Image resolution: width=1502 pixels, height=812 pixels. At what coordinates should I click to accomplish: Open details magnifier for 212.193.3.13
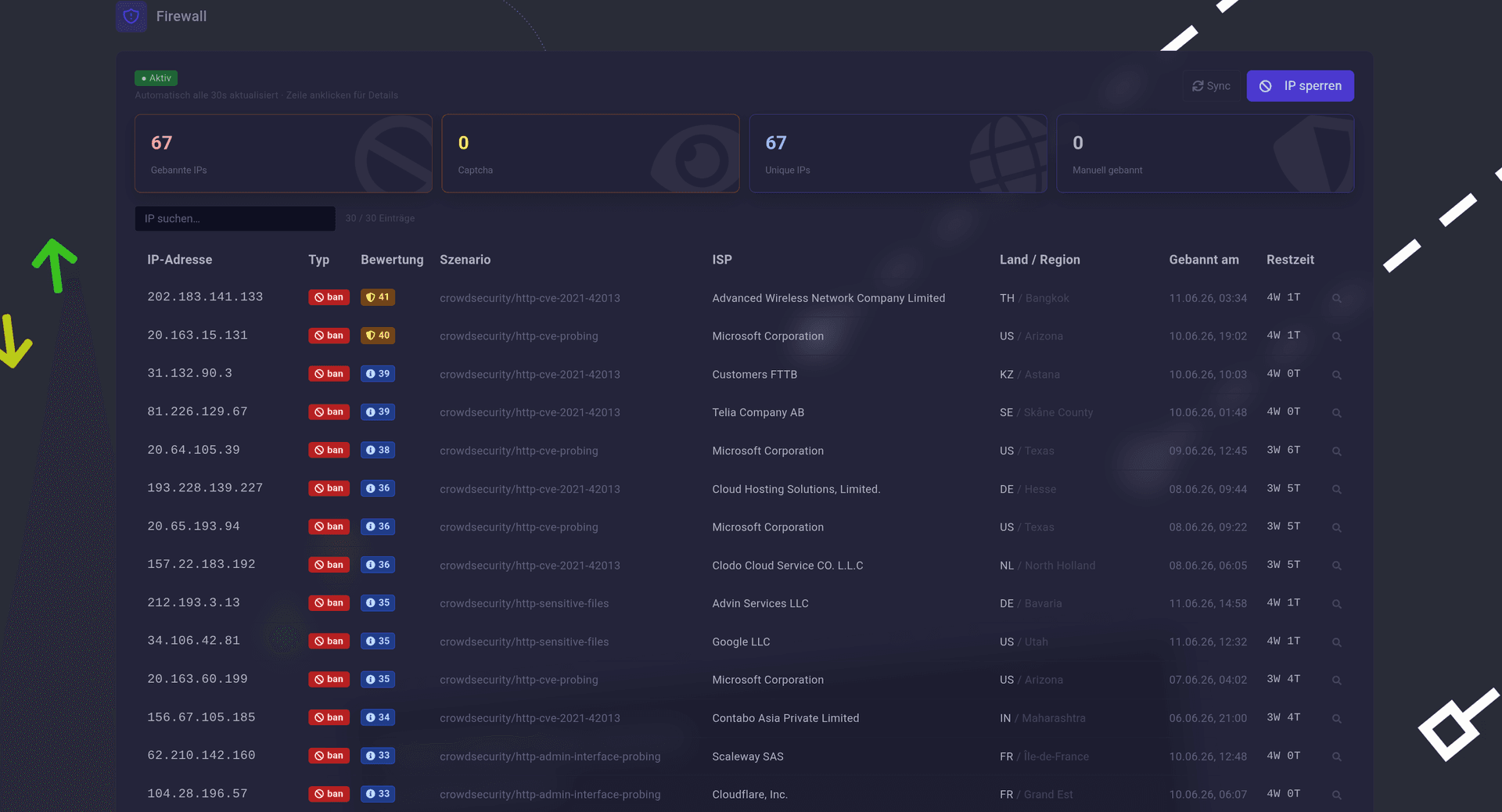tap(1337, 603)
